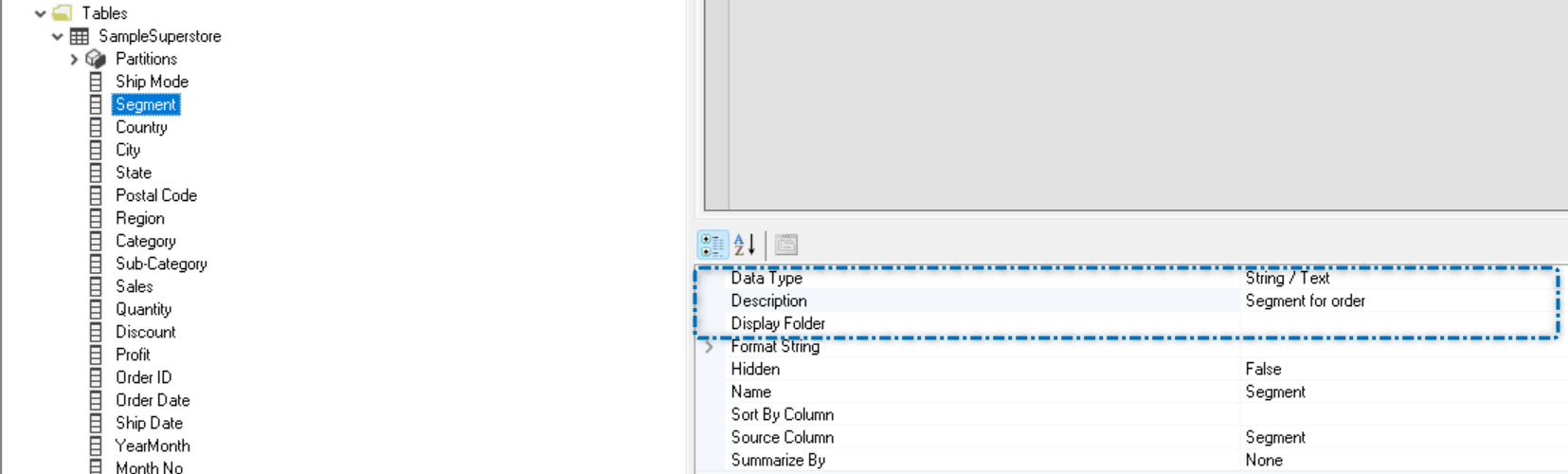Edit the Description value 'Segment for order'
Screen dimensions: 1568x474
click(x=1305, y=301)
